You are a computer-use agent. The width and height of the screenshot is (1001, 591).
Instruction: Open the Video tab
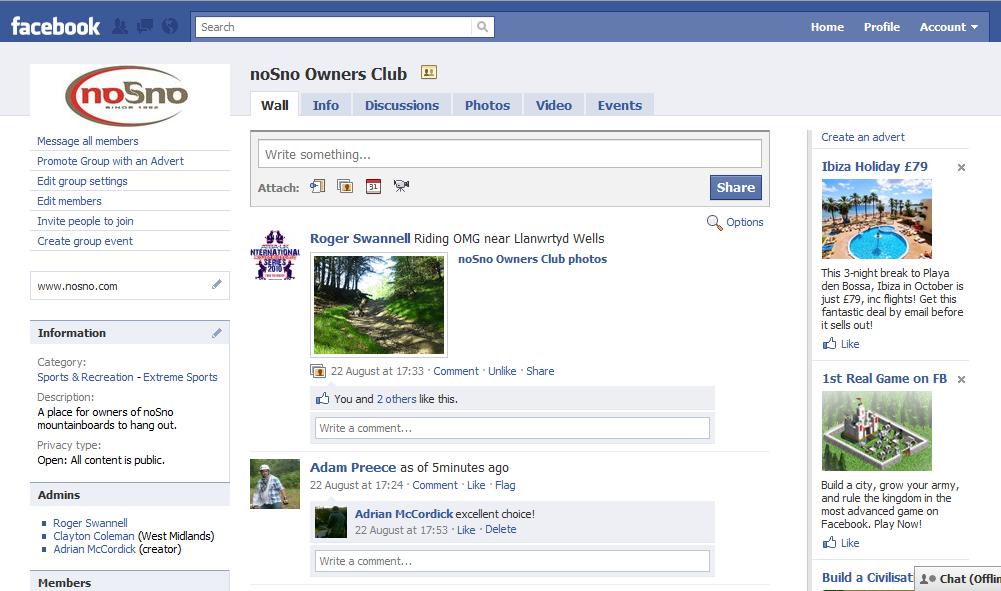(x=553, y=105)
